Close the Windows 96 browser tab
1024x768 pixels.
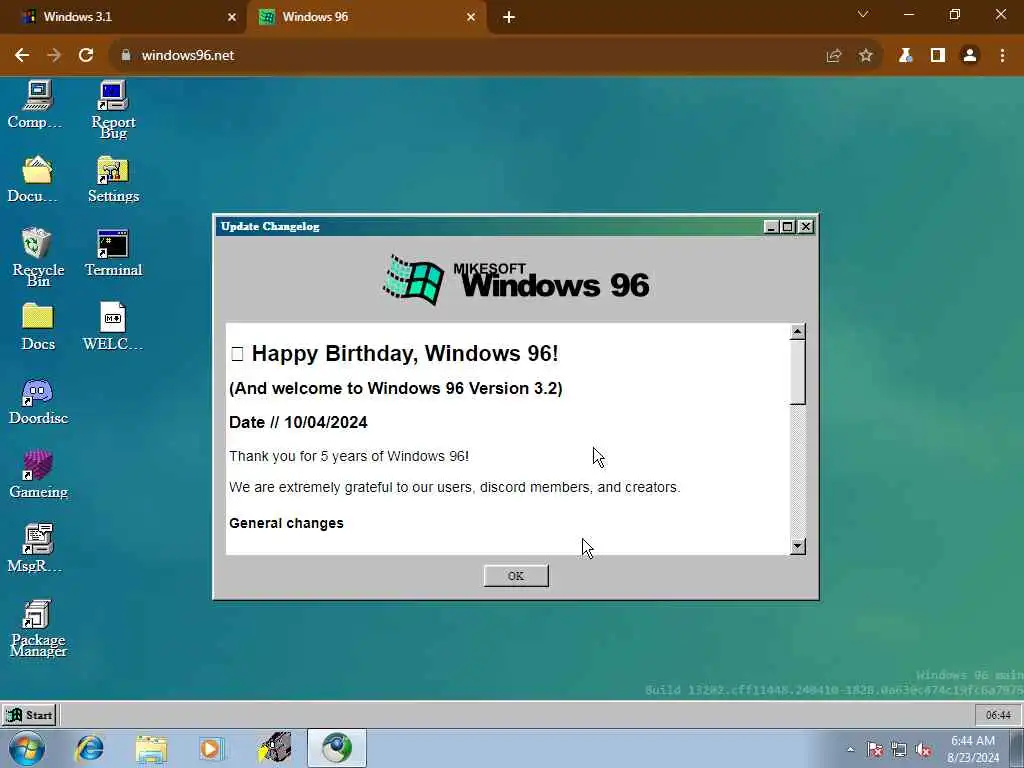[x=471, y=18]
